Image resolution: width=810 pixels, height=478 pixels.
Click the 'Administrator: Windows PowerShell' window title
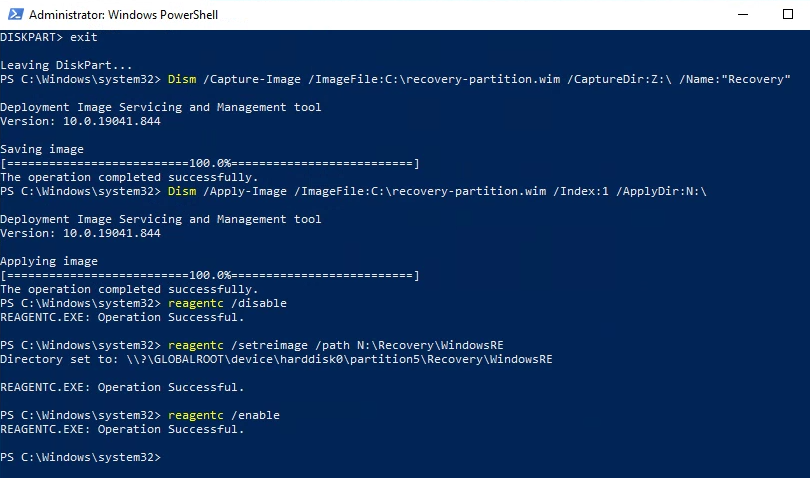123,15
